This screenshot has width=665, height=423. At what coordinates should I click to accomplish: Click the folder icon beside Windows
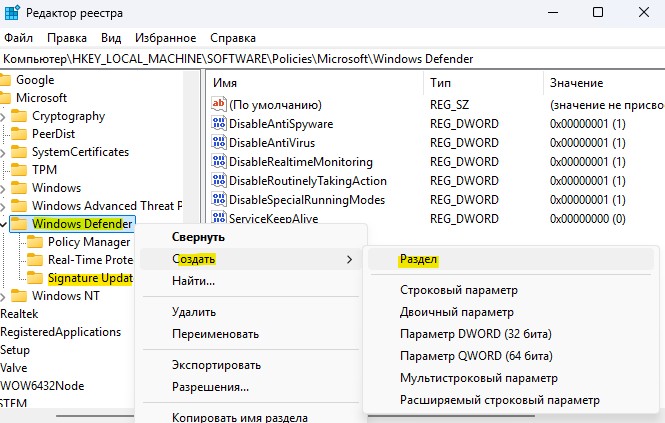[19, 188]
